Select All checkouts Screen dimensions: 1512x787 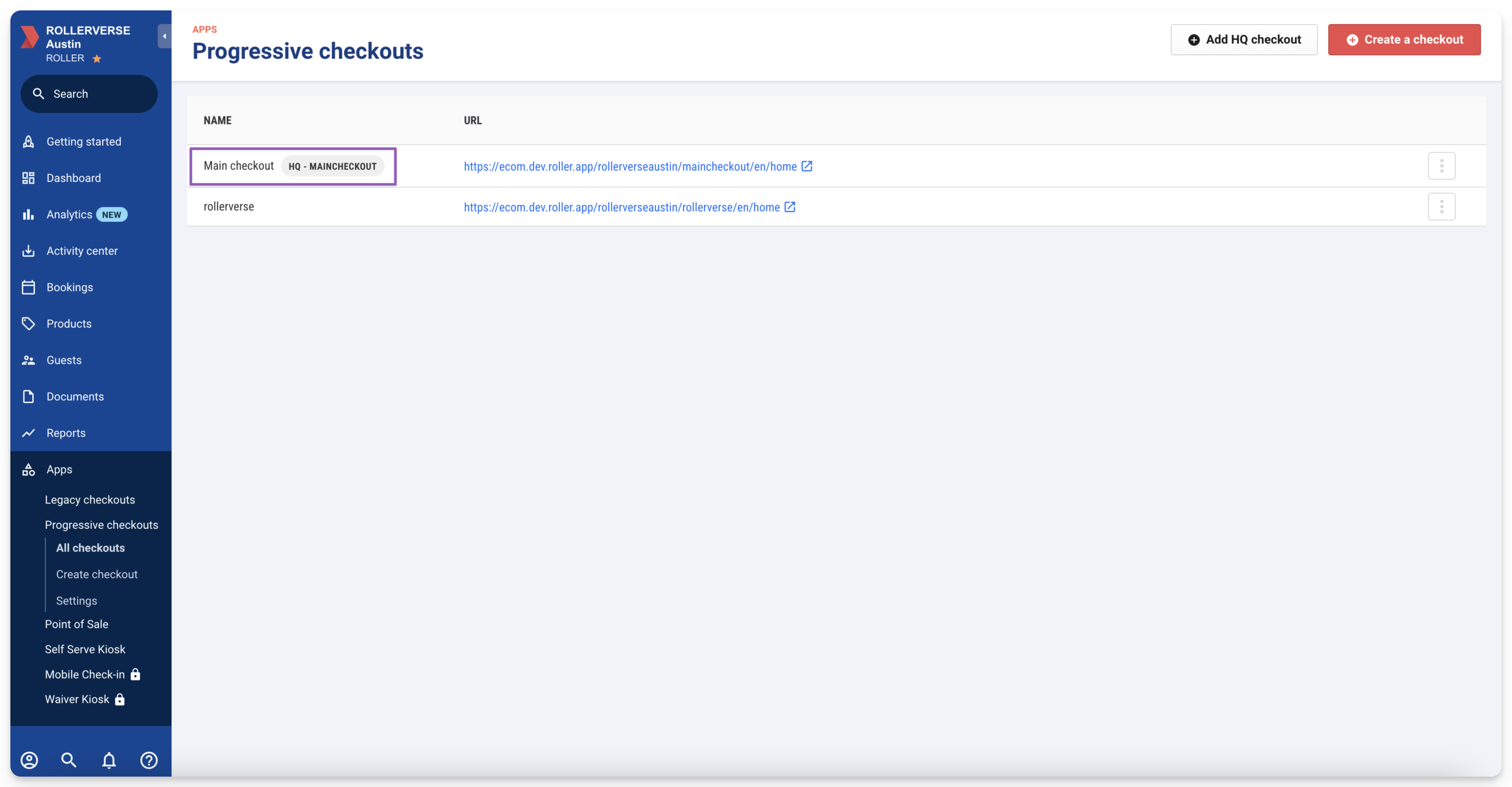pos(90,548)
